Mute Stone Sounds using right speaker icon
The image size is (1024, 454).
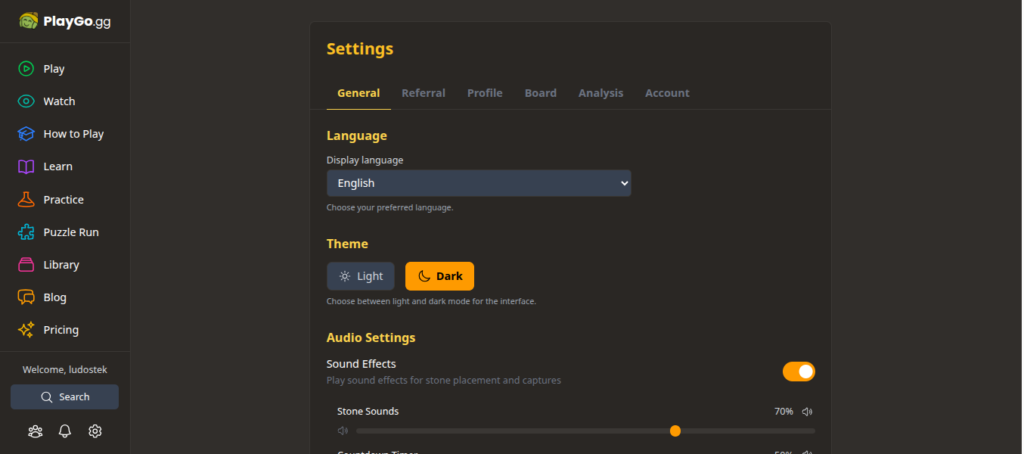click(x=807, y=411)
